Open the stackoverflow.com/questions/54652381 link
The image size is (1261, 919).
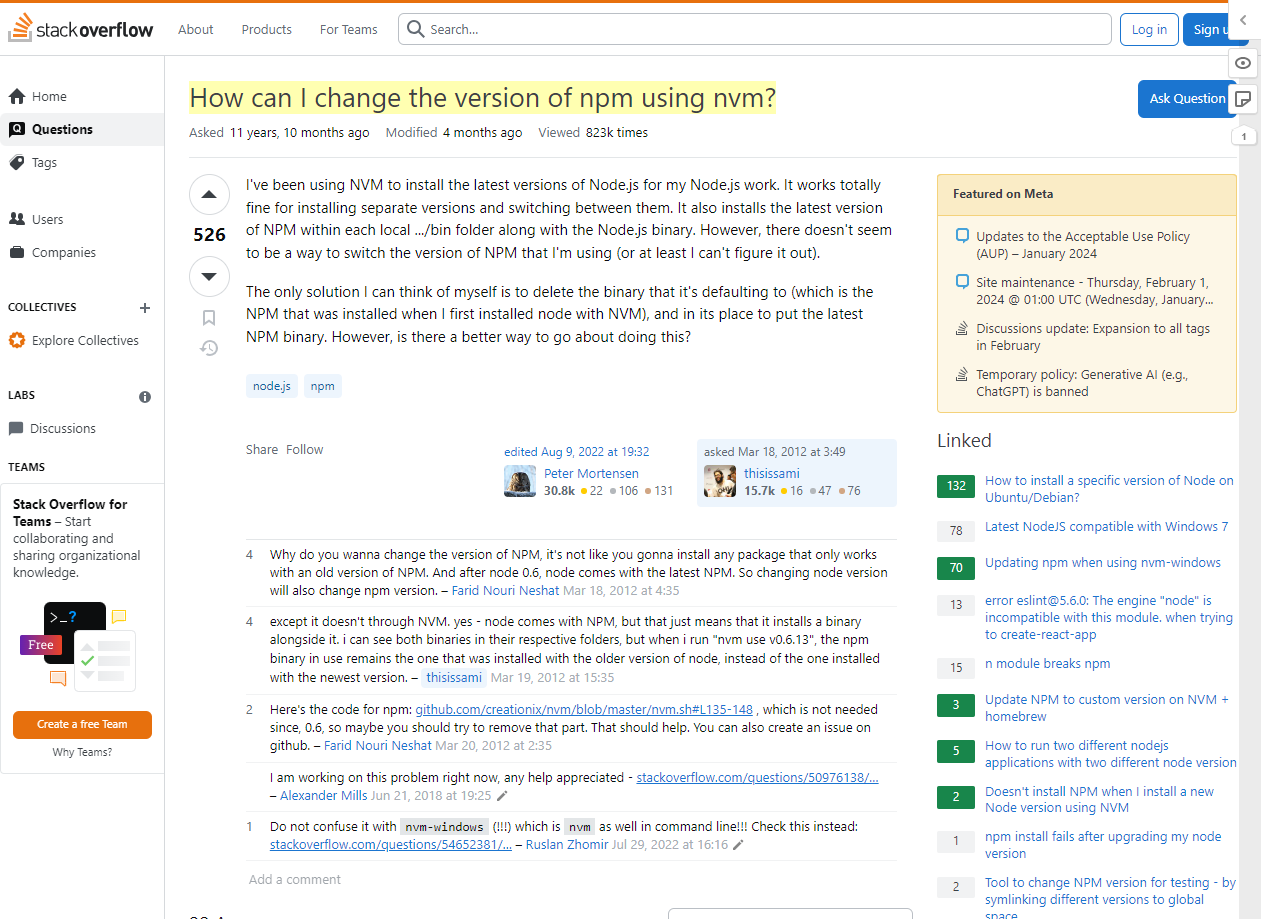(391, 844)
